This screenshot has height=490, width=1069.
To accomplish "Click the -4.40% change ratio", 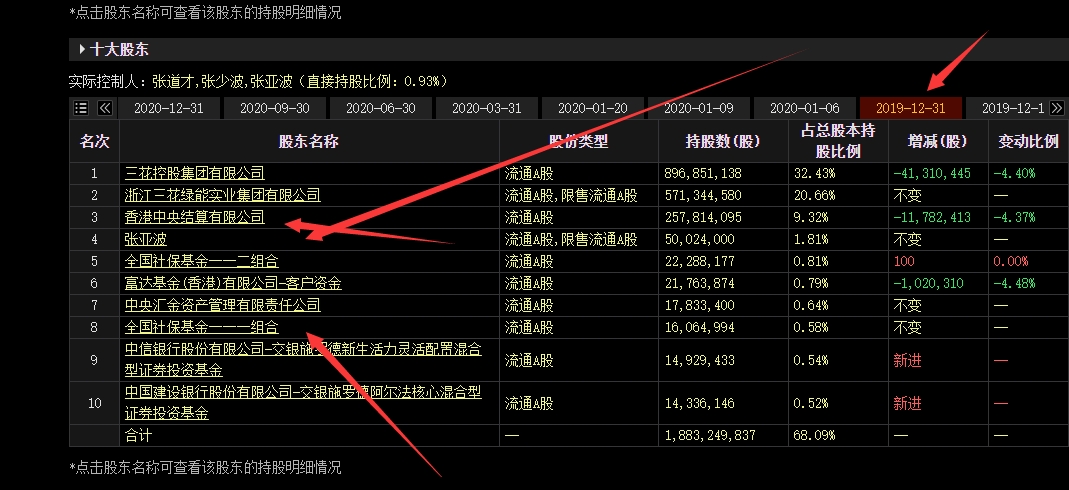I will [x=1014, y=174].
